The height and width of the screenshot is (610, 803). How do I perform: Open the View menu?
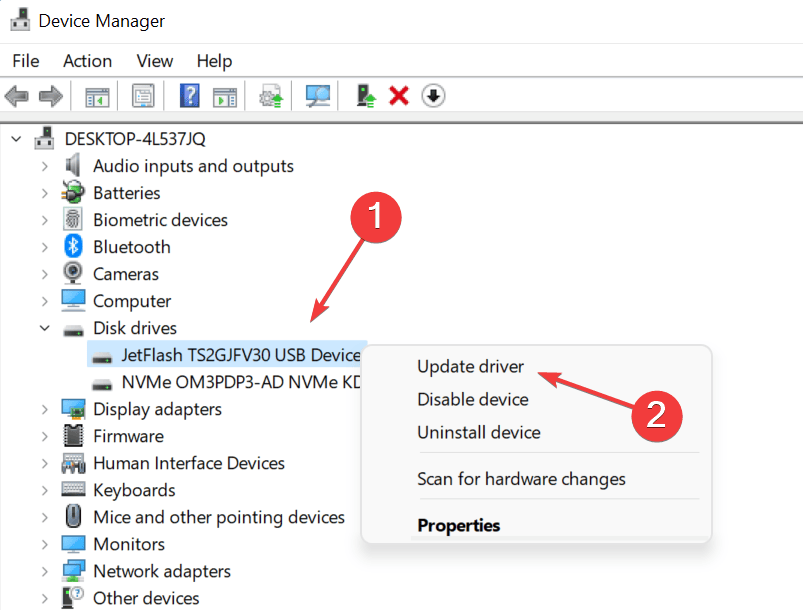click(155, 61)
